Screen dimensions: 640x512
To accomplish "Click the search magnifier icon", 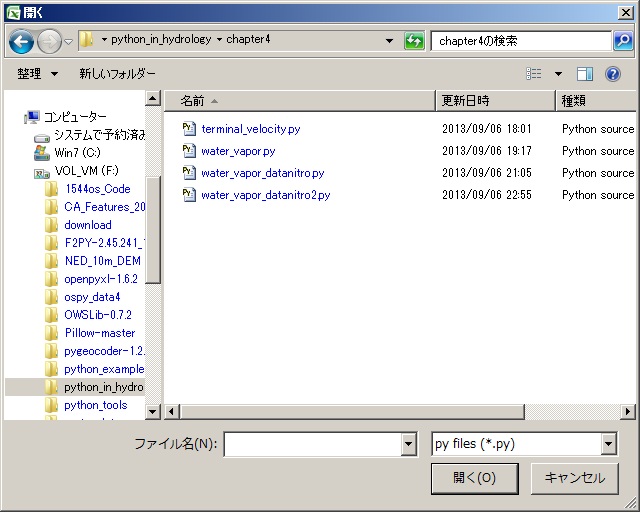I will coord(622,41).
